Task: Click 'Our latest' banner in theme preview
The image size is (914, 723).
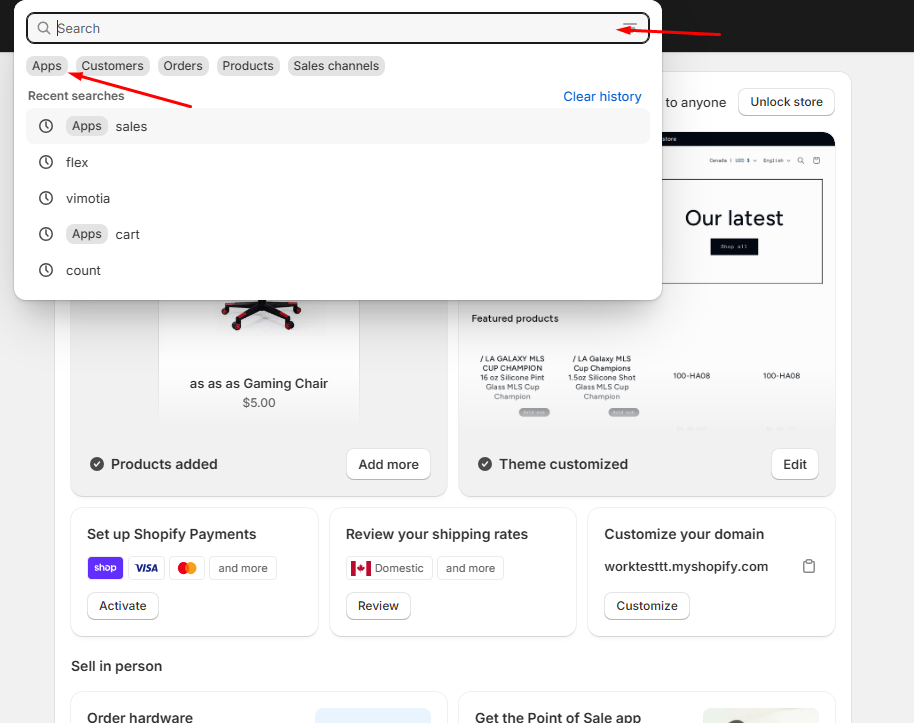Action: (x=734, y=218)
